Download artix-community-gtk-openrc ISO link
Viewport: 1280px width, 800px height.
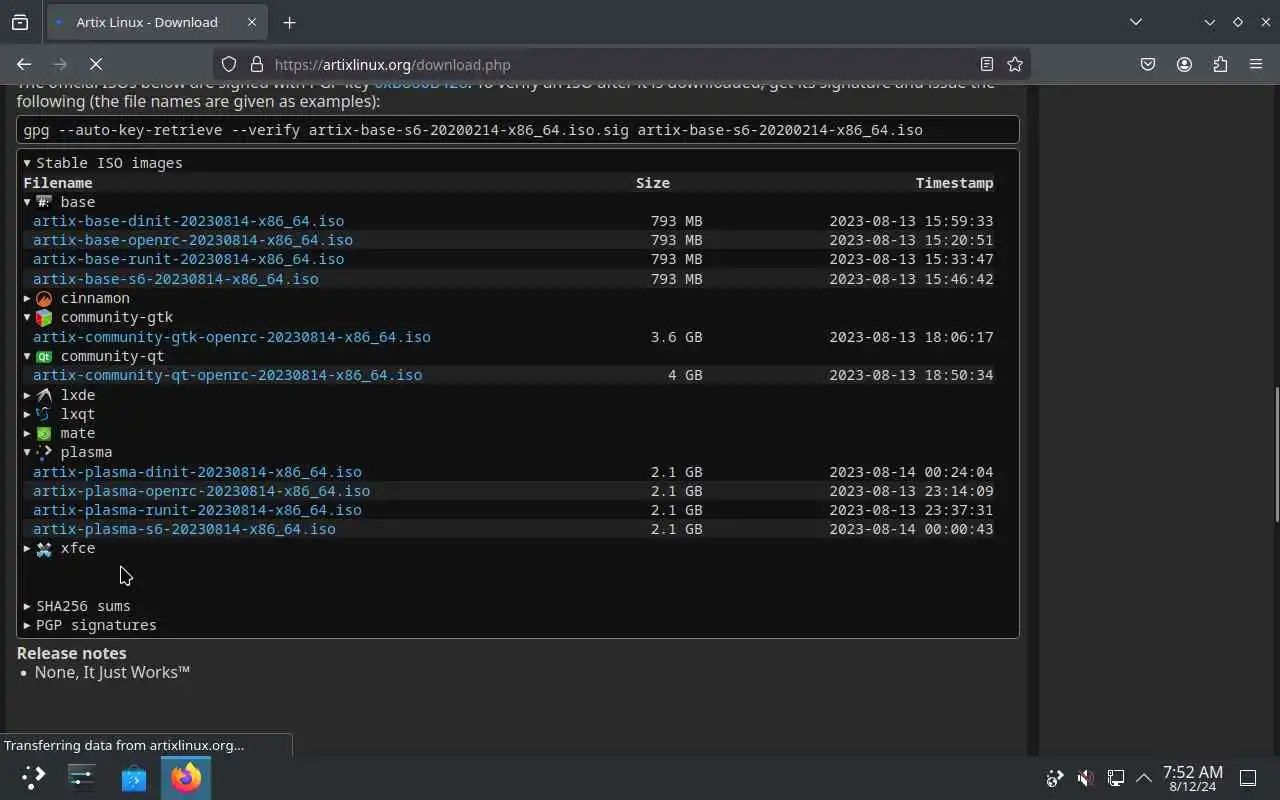pyautogui.click(x=232, y=337)
